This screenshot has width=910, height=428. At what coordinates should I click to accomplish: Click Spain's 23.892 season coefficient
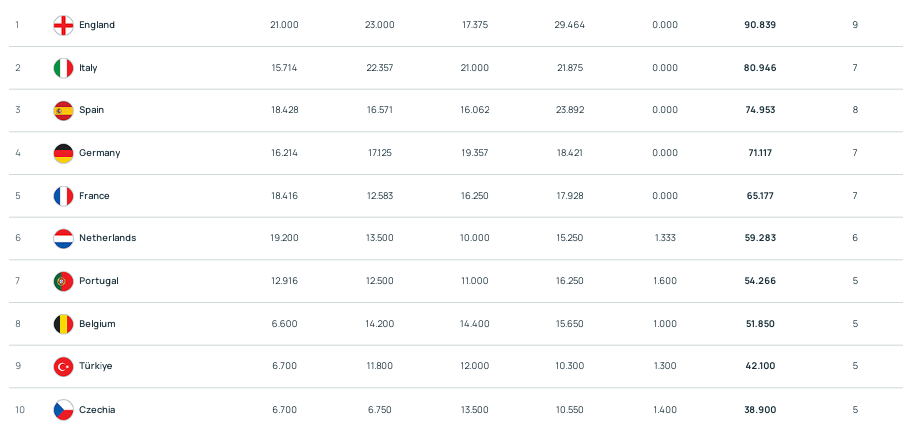coord(570,110)
